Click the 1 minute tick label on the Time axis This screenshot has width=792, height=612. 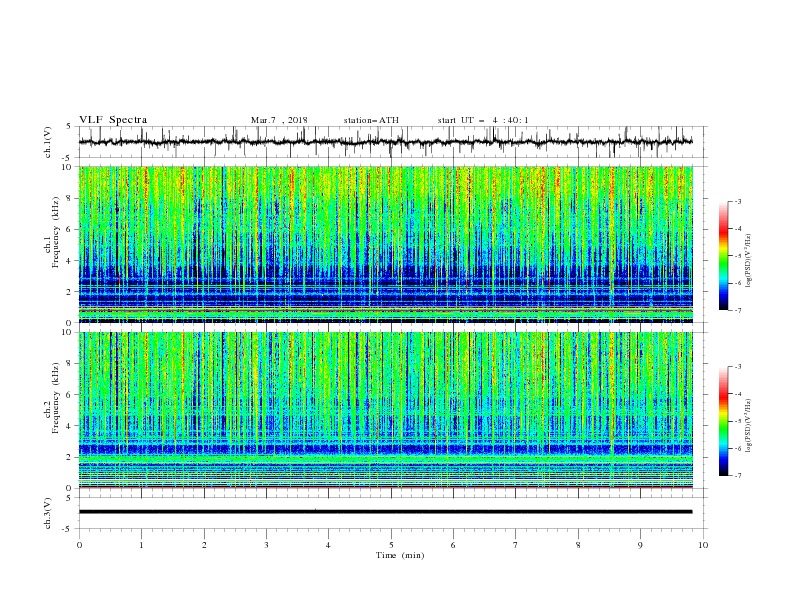click(x=141, y=545)
